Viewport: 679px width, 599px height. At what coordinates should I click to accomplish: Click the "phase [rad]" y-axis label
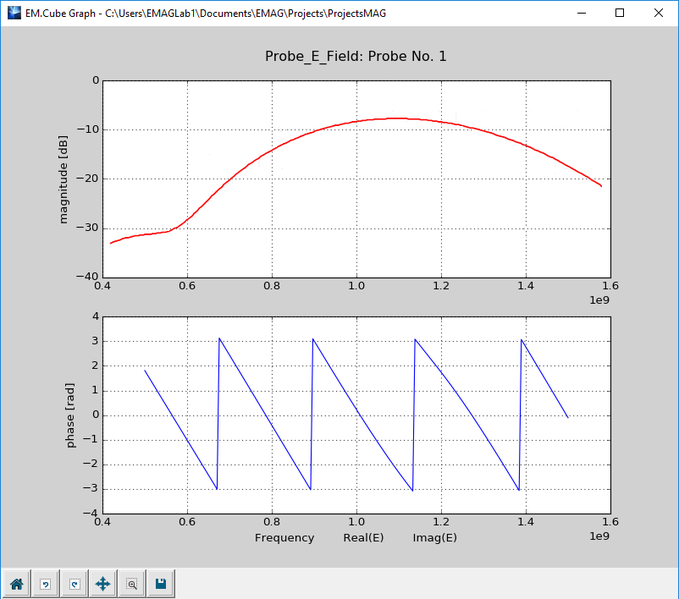(72, 415)
